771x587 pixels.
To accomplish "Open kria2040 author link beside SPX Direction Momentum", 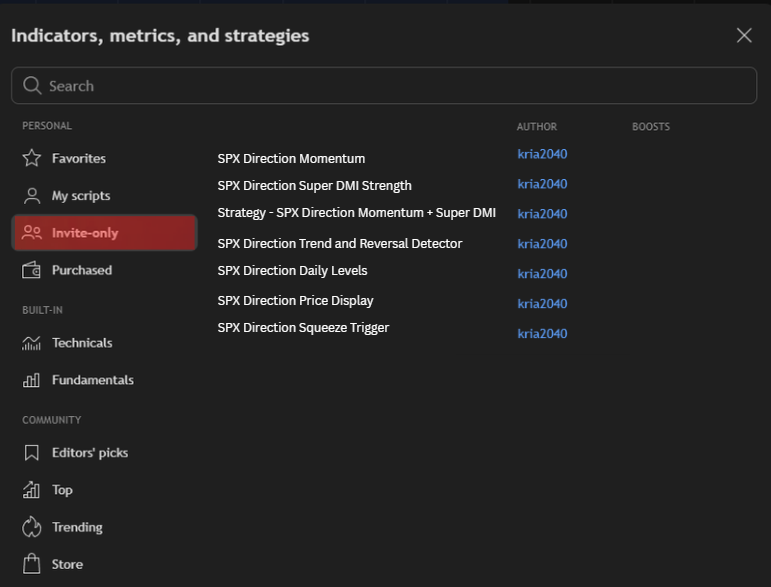I will [x=542, y=154].
